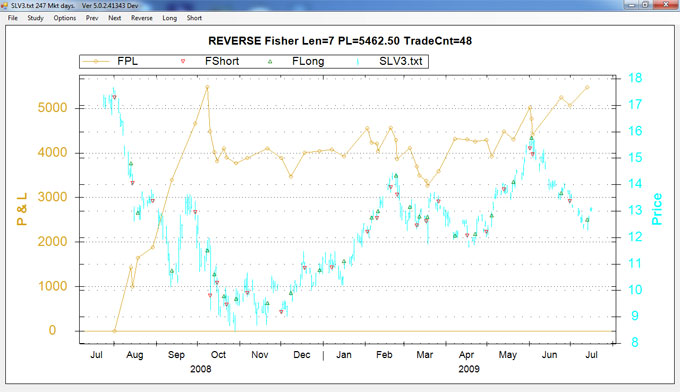Click the Price axis label
The height and width of the screenshot is (392, 680).
[657, 209]
